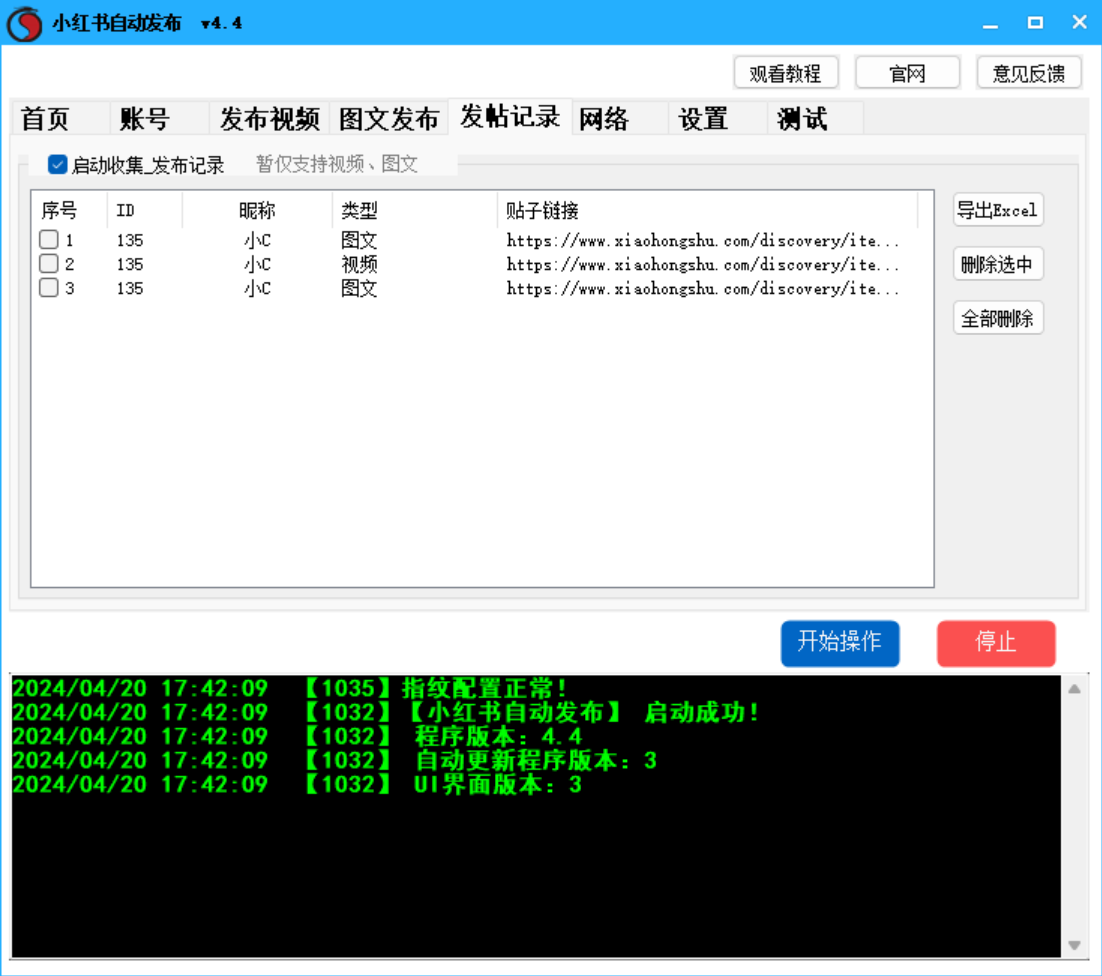Go to the 网络 tab
Image resolution: width=1102 pixels, height=976 pixels.
[620, 118]
